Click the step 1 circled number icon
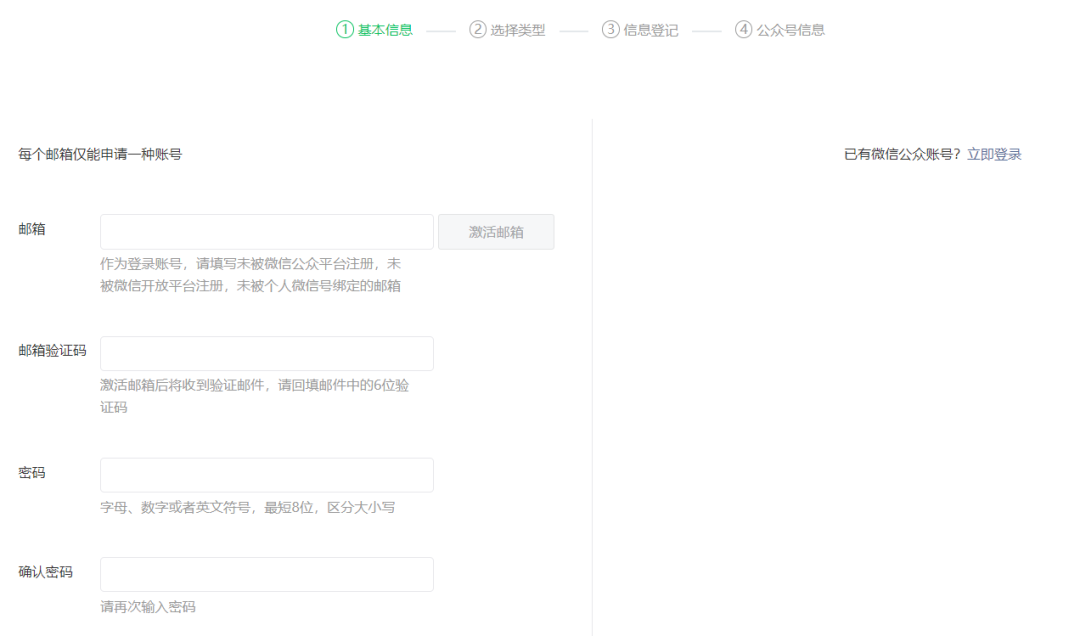Viewport: 1080px width, 636px height. pyautogui.click(x=345, y=30)
